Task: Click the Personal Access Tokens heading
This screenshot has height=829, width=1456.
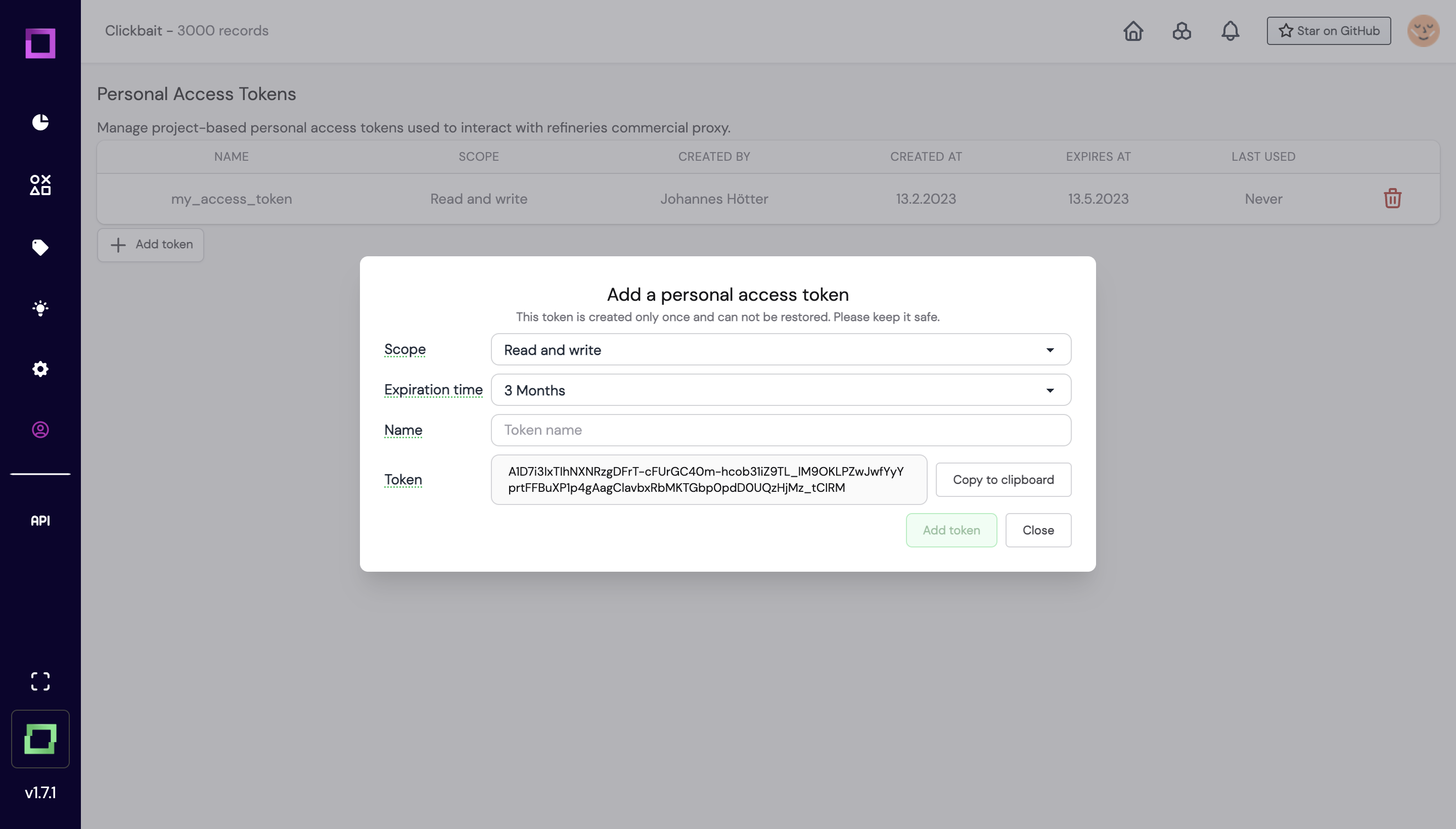Action: pos(197,94)
